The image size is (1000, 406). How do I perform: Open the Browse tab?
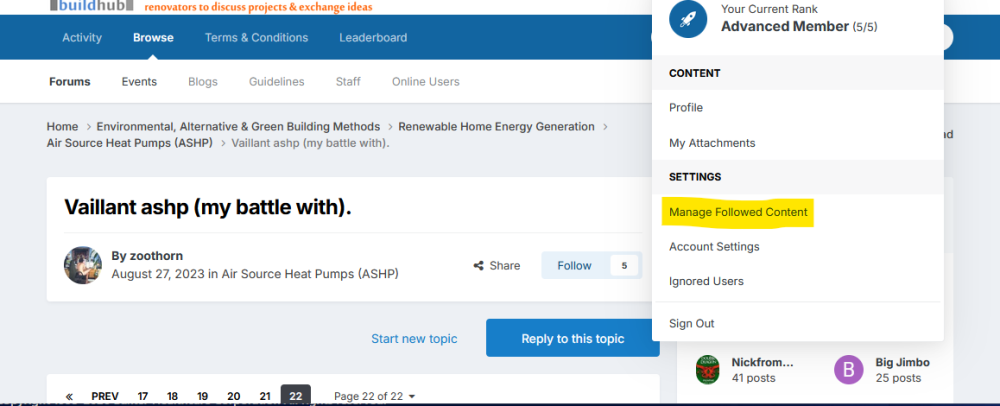(x=153, y=38)
